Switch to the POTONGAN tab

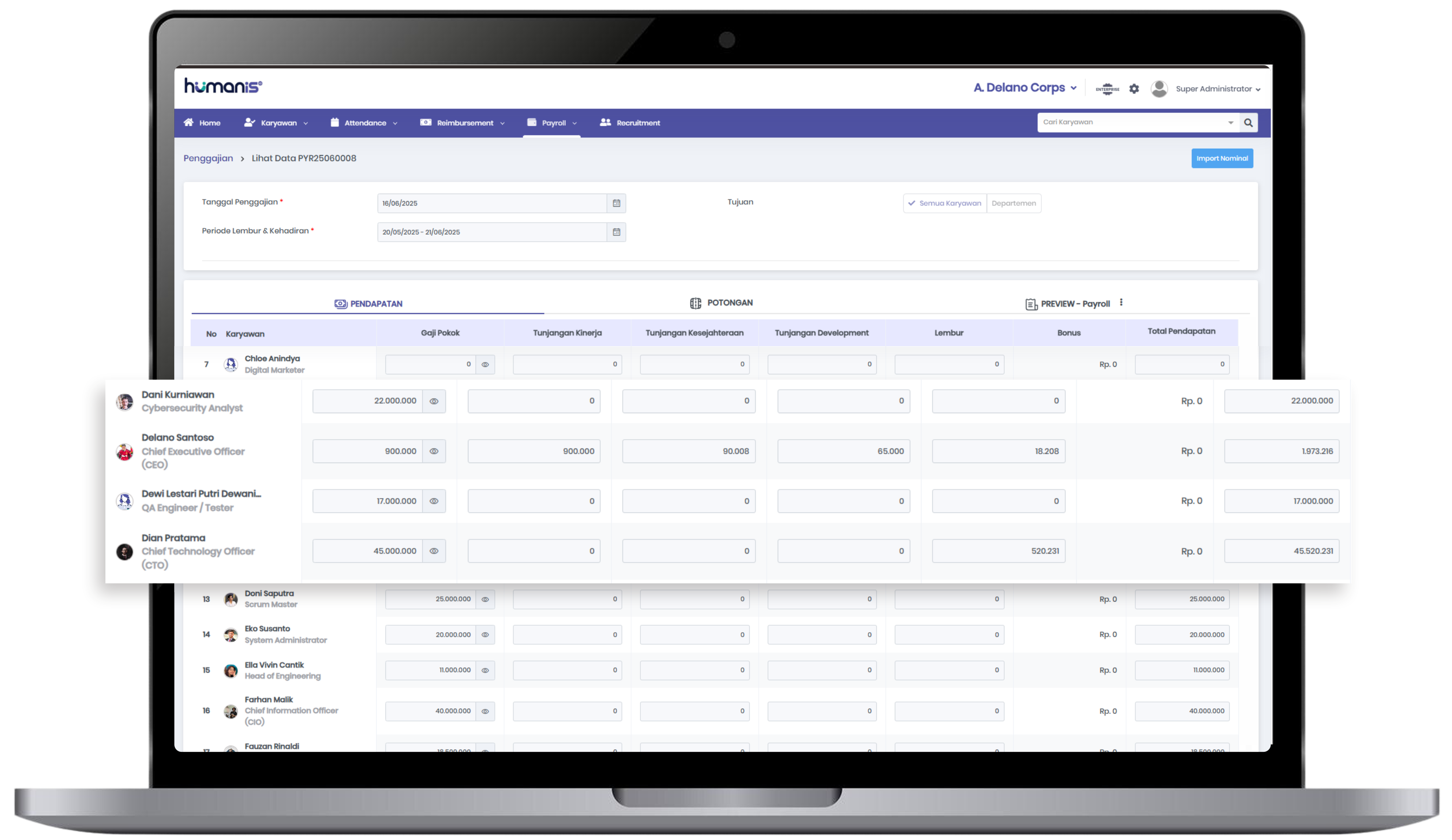[722, 303]
